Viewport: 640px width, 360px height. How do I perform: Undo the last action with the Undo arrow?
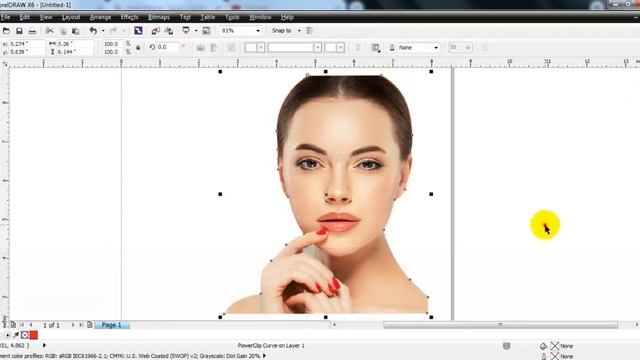coord(93,31)
